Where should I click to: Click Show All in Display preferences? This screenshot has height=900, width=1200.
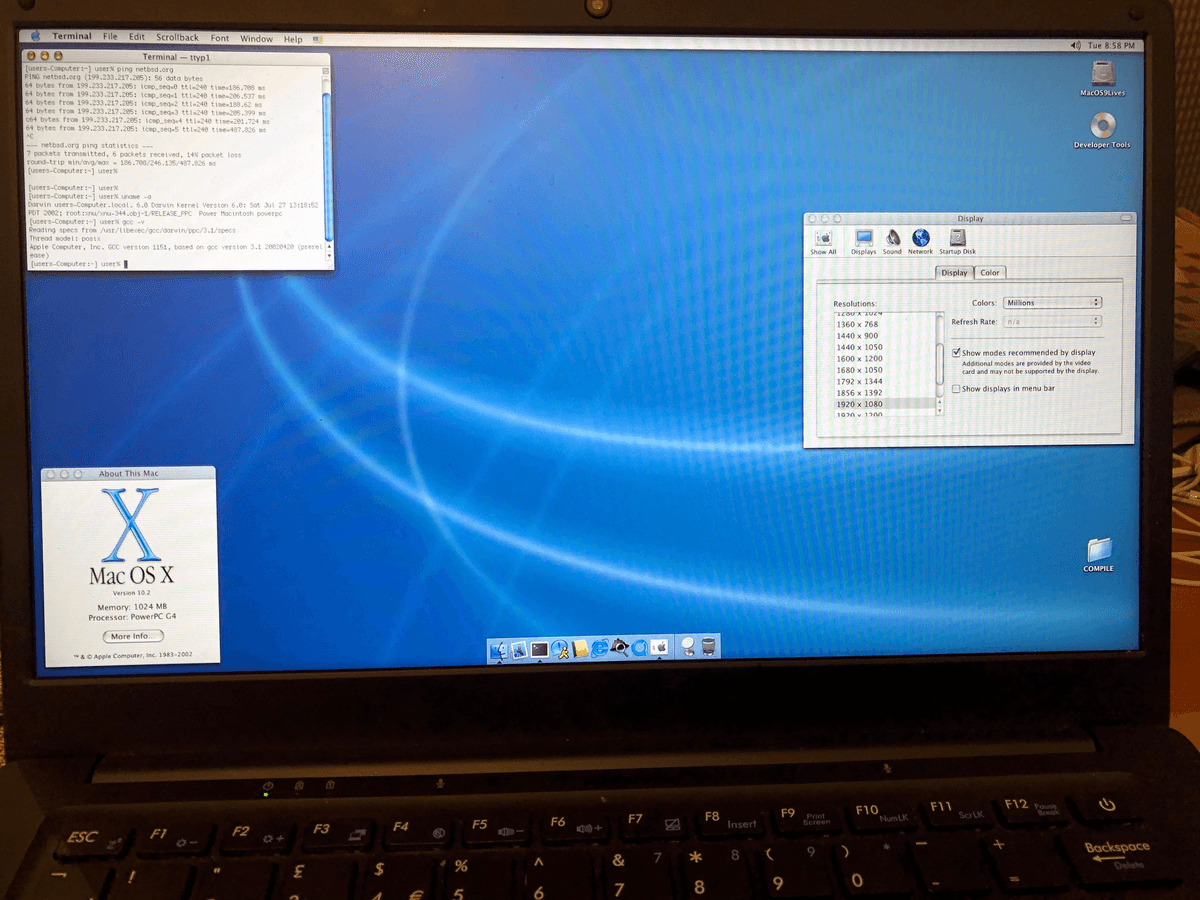[823, 238]
